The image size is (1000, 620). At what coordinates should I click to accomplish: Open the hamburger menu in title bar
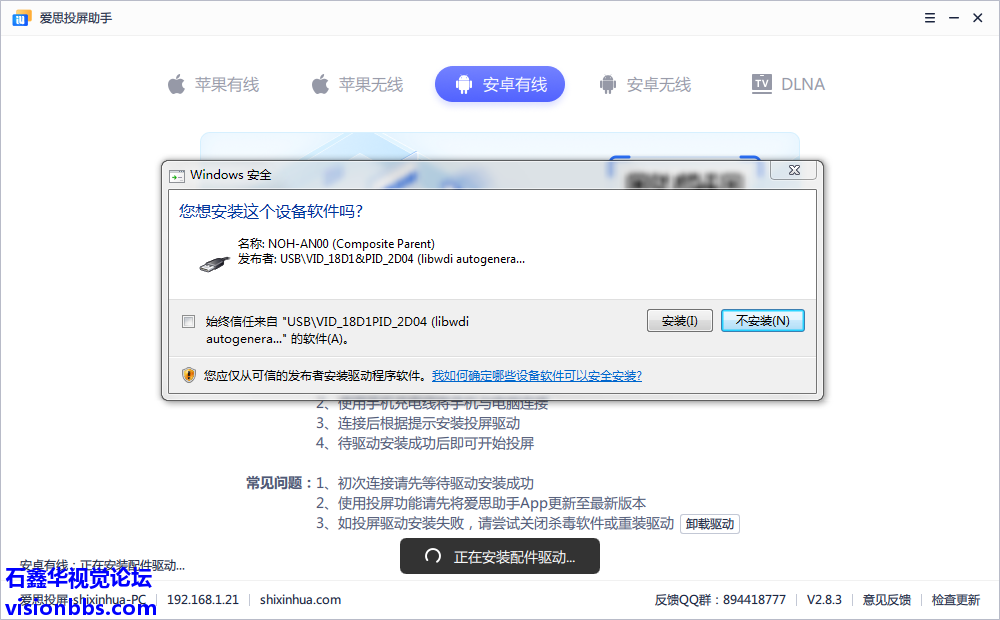(930, 18)
